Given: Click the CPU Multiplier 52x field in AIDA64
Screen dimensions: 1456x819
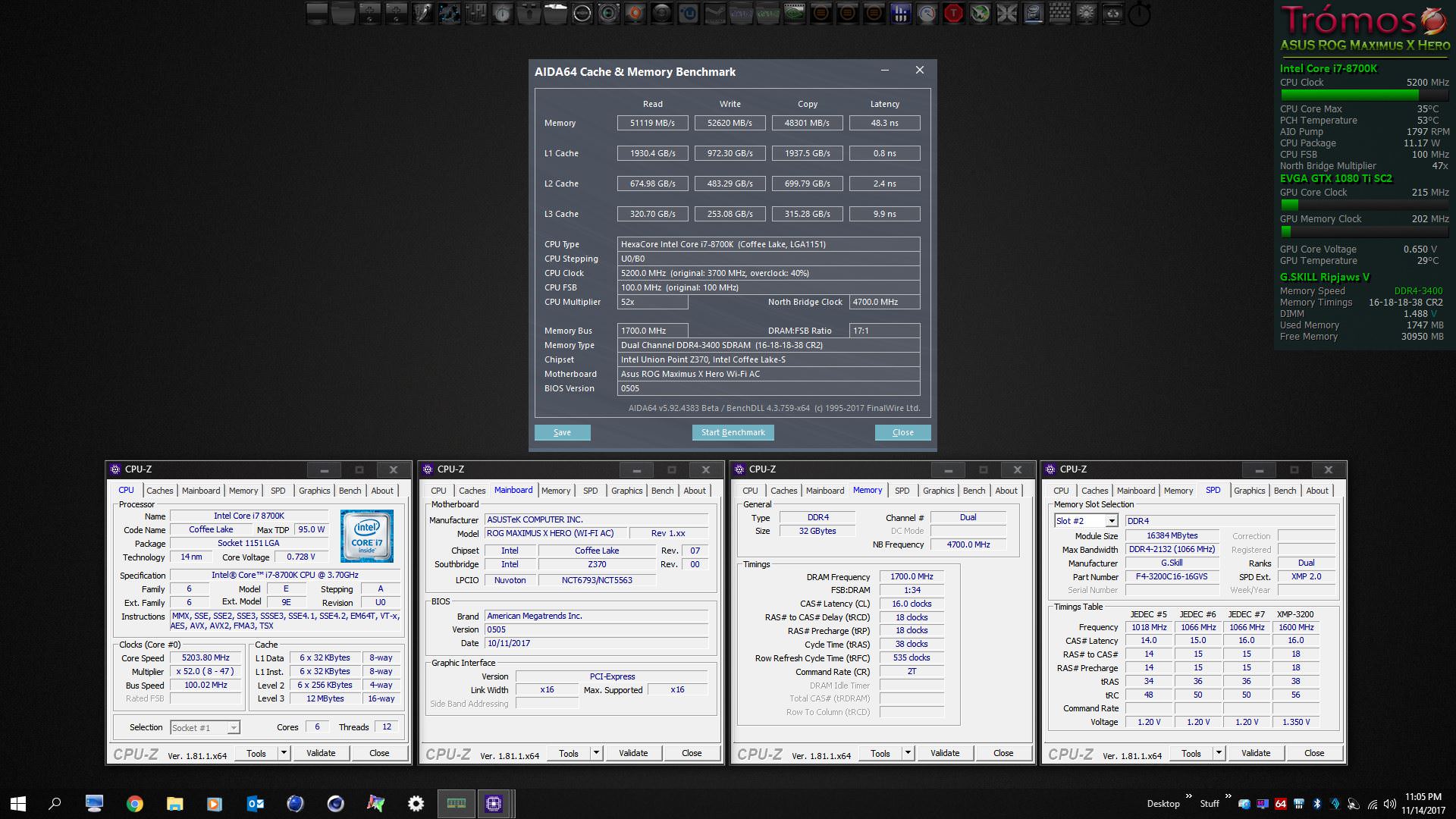Looking at the screenshot, I should (653, 302).
